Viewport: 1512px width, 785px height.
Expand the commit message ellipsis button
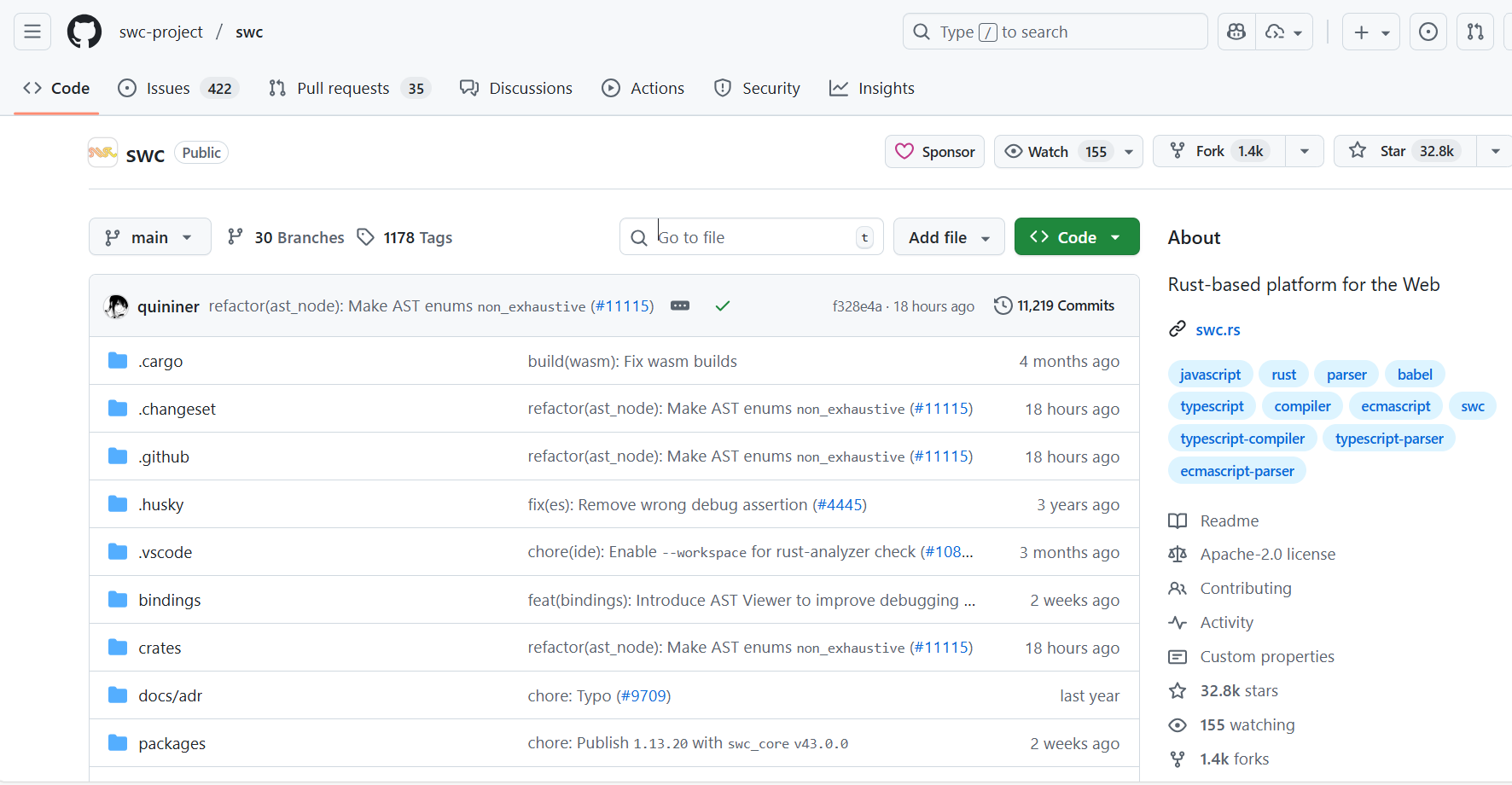(x=680, y=305)
